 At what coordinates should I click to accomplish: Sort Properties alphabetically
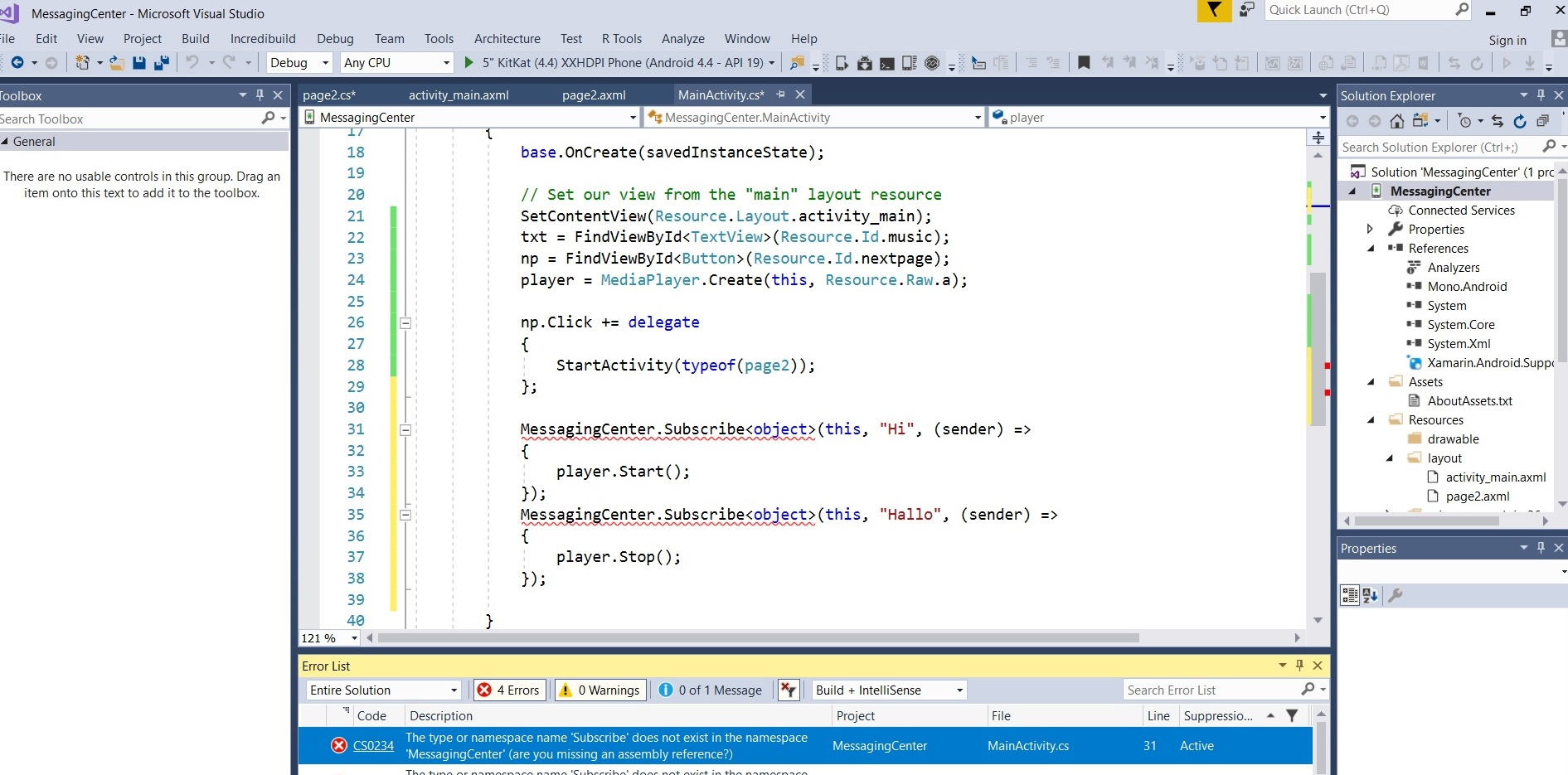point(1370,595)
